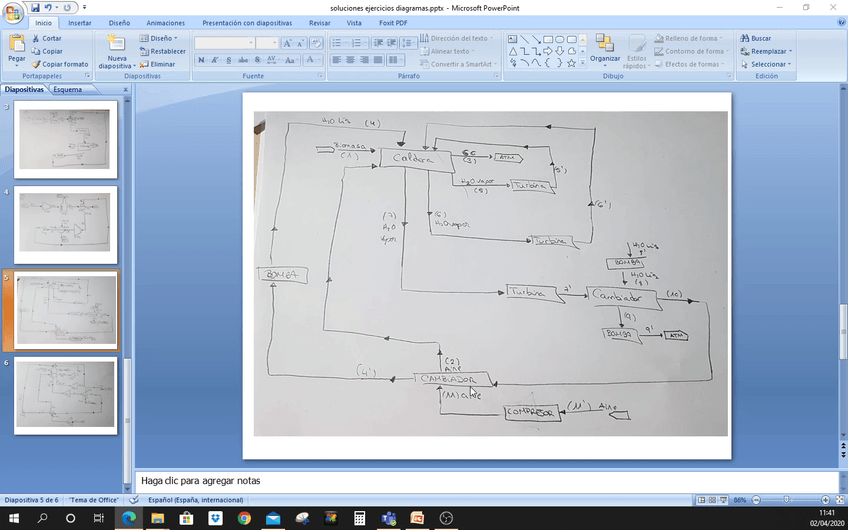
Task: Run spell check from the status bar icon
Action: [134, 500]
